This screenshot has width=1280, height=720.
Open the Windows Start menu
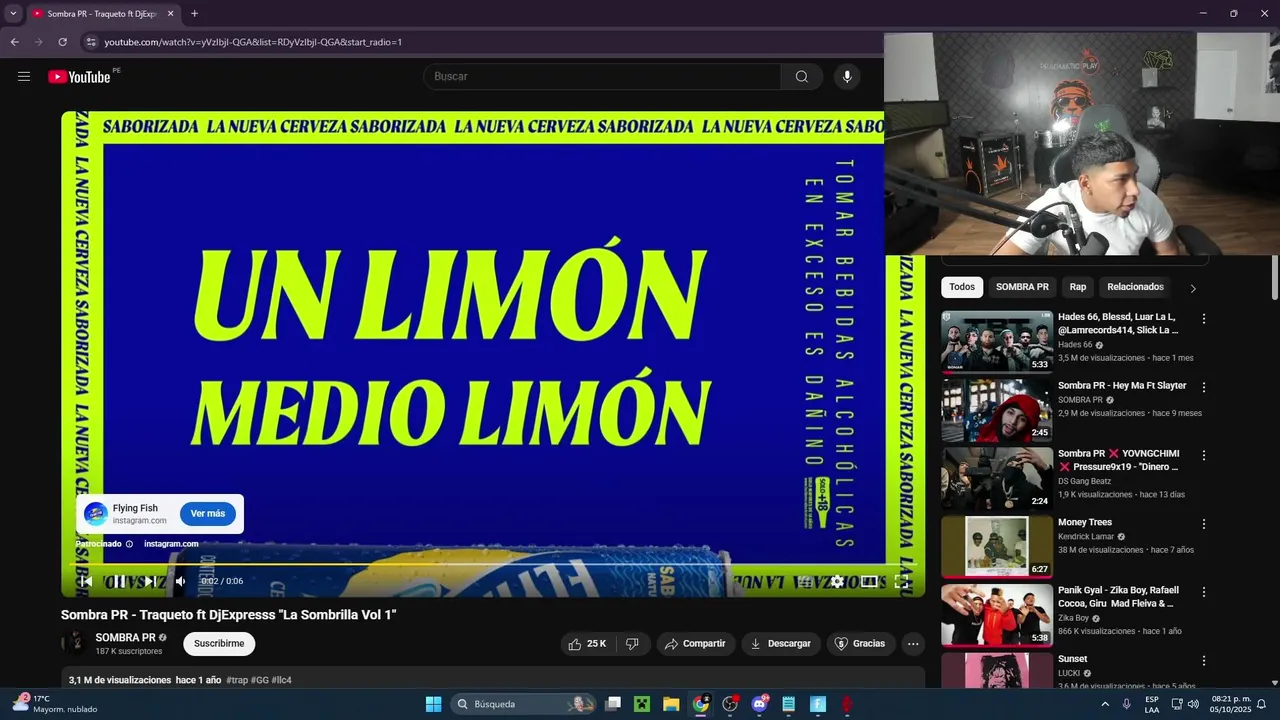pyautogui.click(x=433, y=704)
